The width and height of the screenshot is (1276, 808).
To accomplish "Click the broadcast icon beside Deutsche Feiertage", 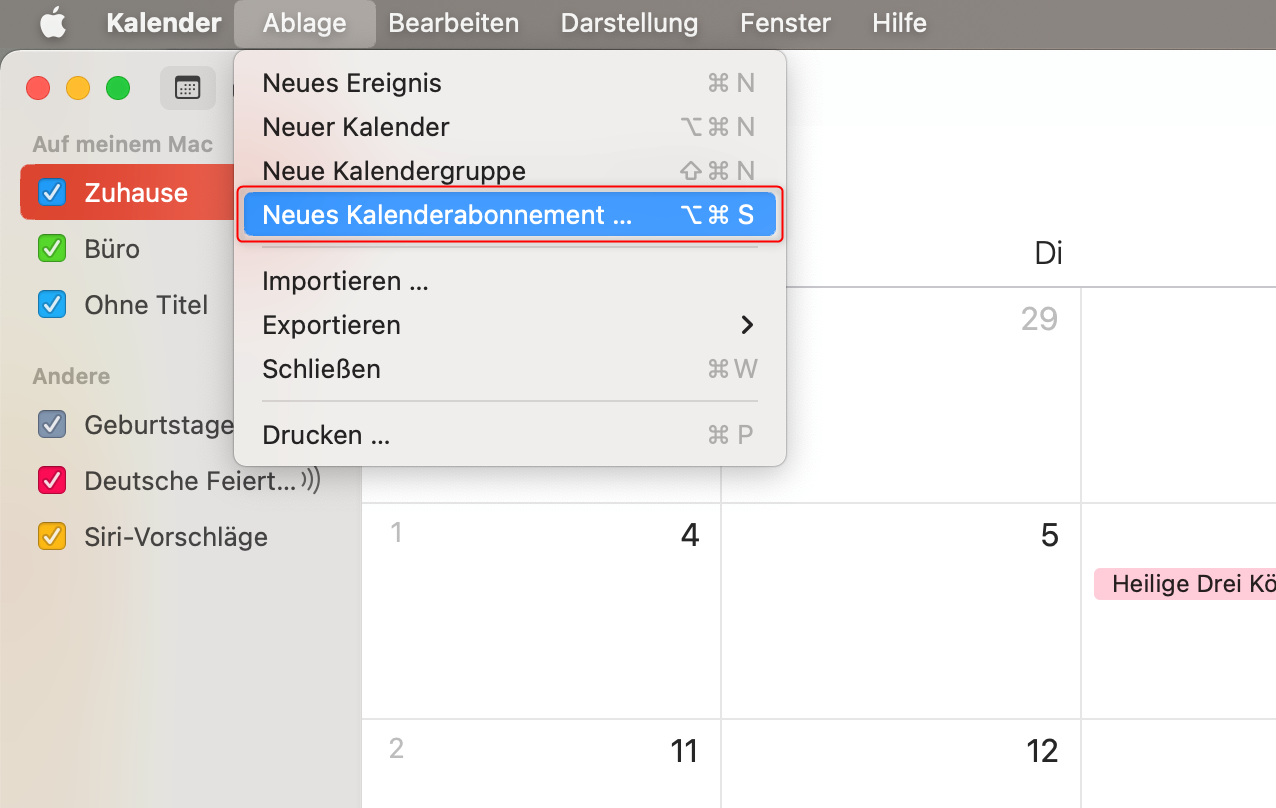I will [311, 481].
